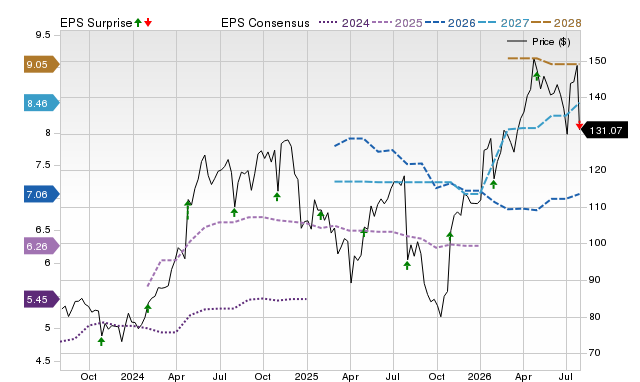Select the 2025 consensus legend entry
640x382 pixels.
click(x=397, y=23)
